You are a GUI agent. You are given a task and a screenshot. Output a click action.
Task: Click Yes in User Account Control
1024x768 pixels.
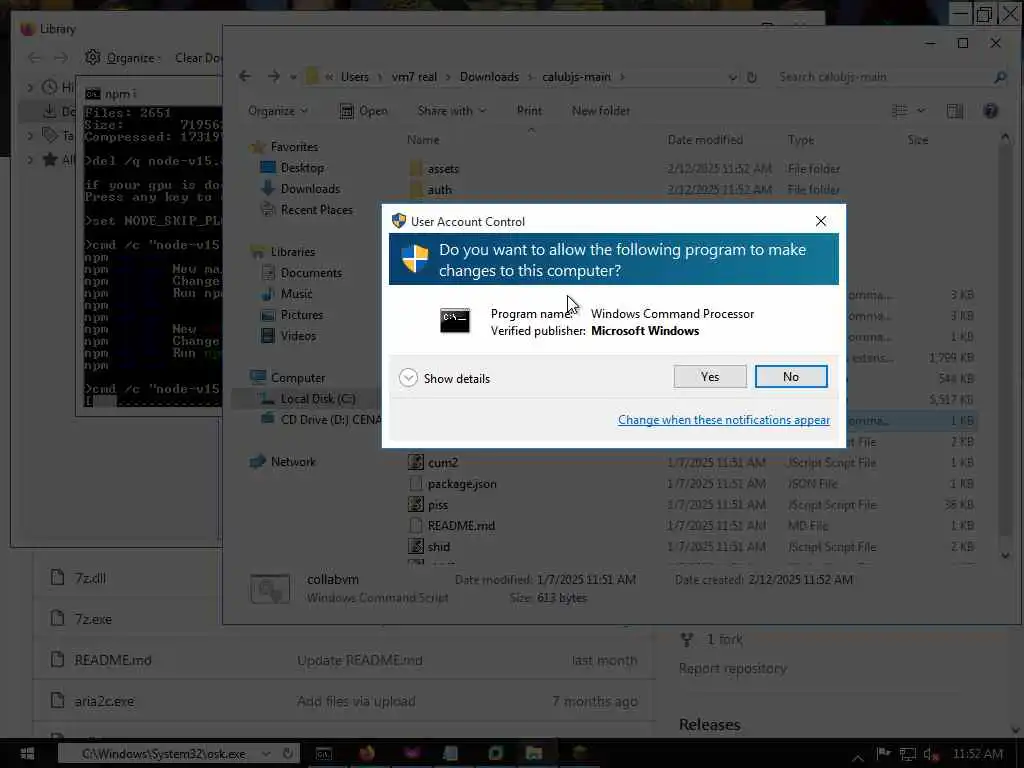click(x=710, y=377)
